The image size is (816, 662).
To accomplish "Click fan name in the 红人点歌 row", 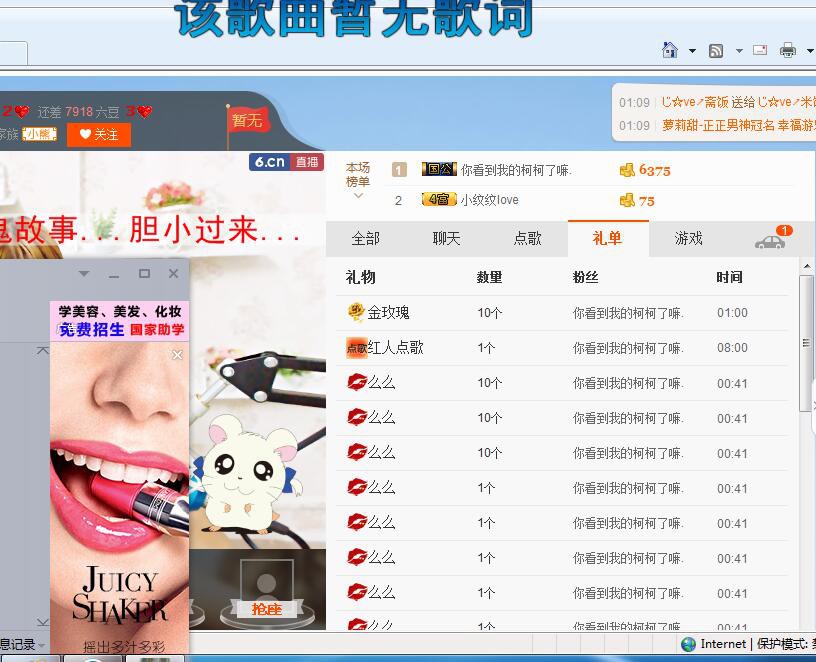I will click(628, 348).
